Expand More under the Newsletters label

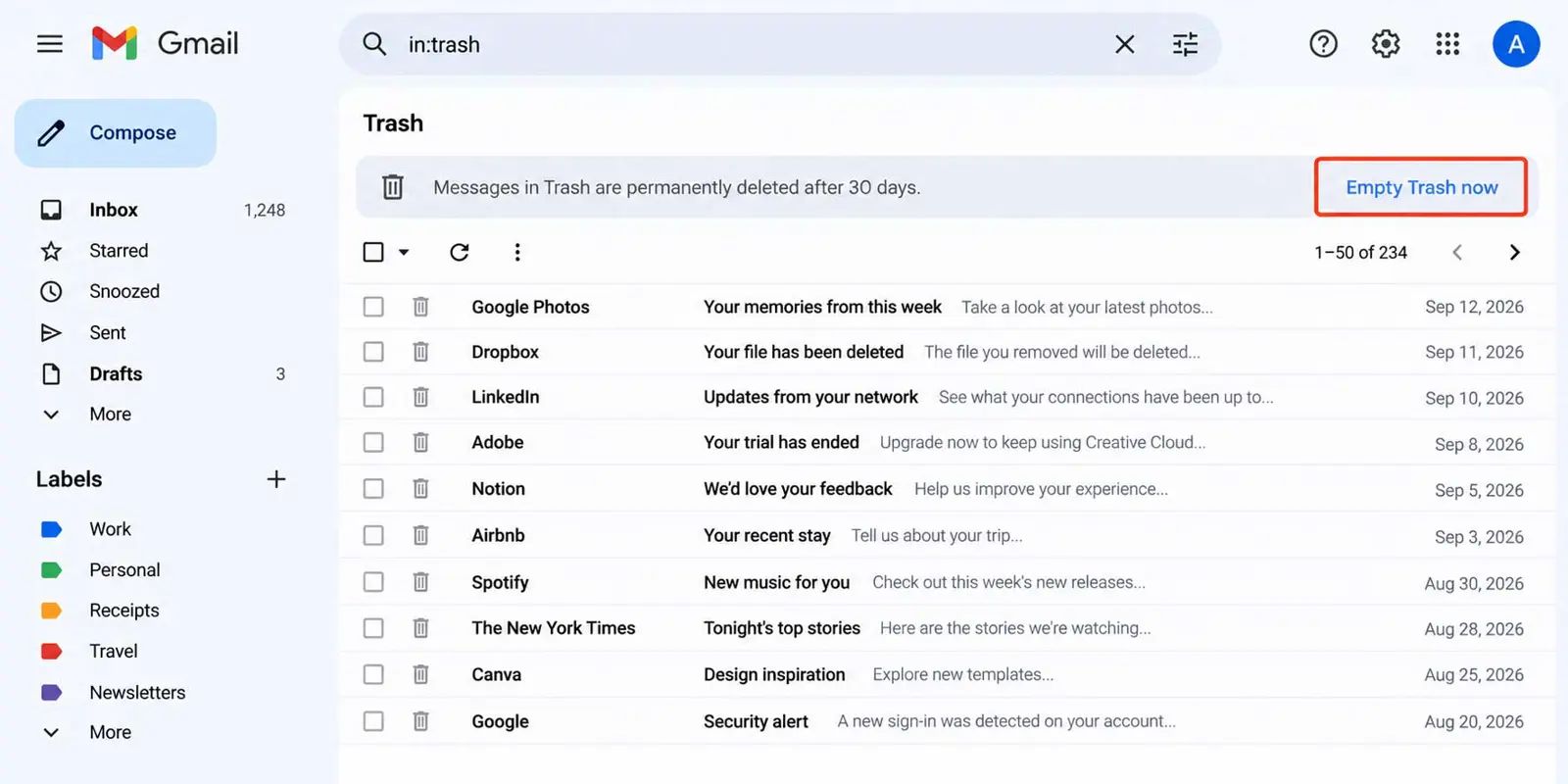point(110,733)
